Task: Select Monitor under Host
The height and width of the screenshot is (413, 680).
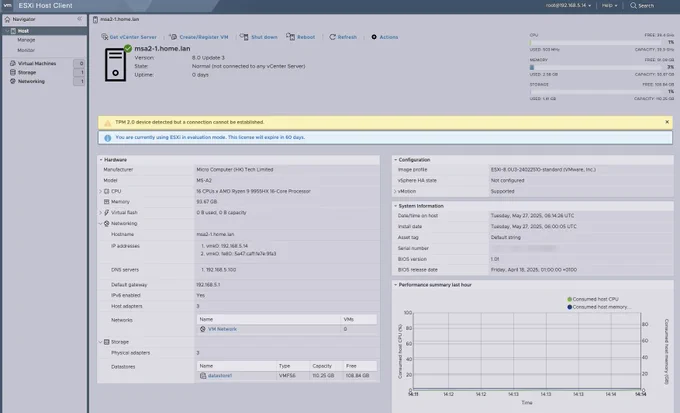Action: pyautogui.click(x=26, y=50)
